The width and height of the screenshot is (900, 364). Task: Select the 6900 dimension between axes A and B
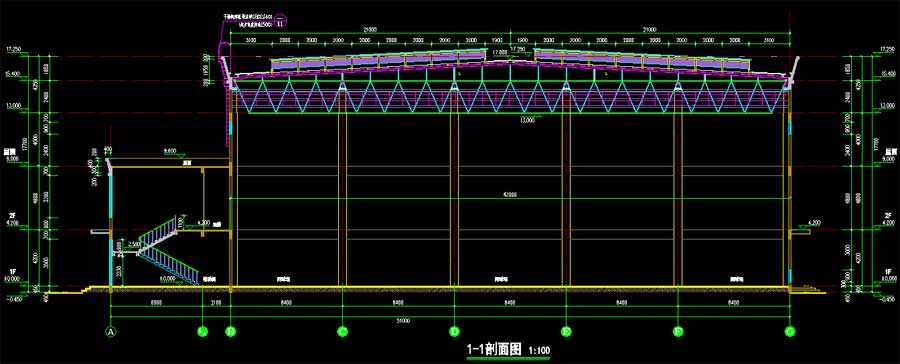(157, 301)
